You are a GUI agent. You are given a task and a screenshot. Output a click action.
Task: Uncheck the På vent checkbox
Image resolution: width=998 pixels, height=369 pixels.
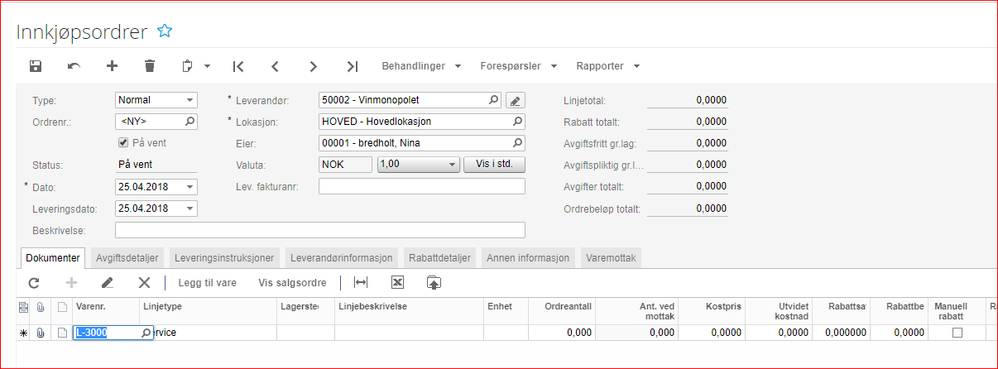click(x=123, y=143)
